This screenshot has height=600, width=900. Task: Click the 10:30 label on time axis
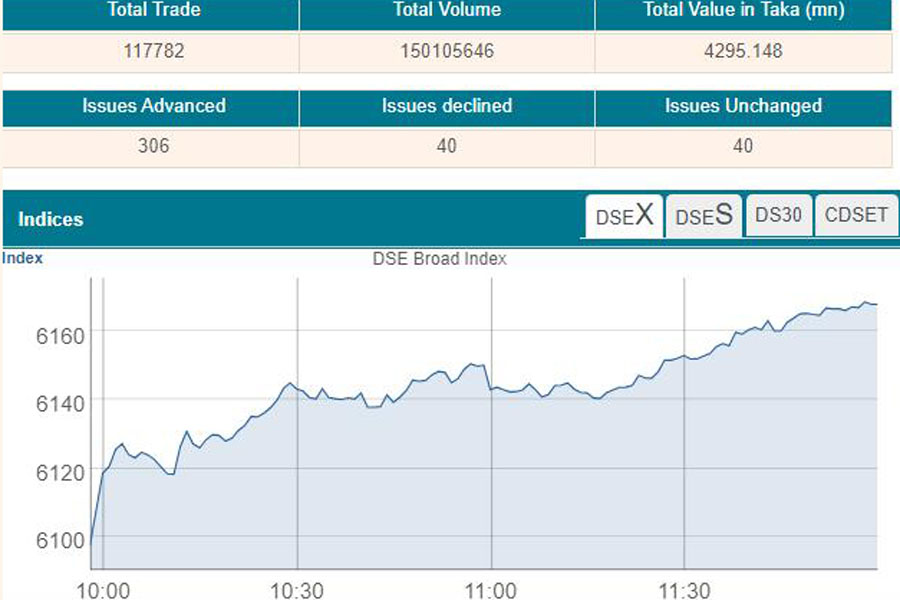click(x=297, y=590)
